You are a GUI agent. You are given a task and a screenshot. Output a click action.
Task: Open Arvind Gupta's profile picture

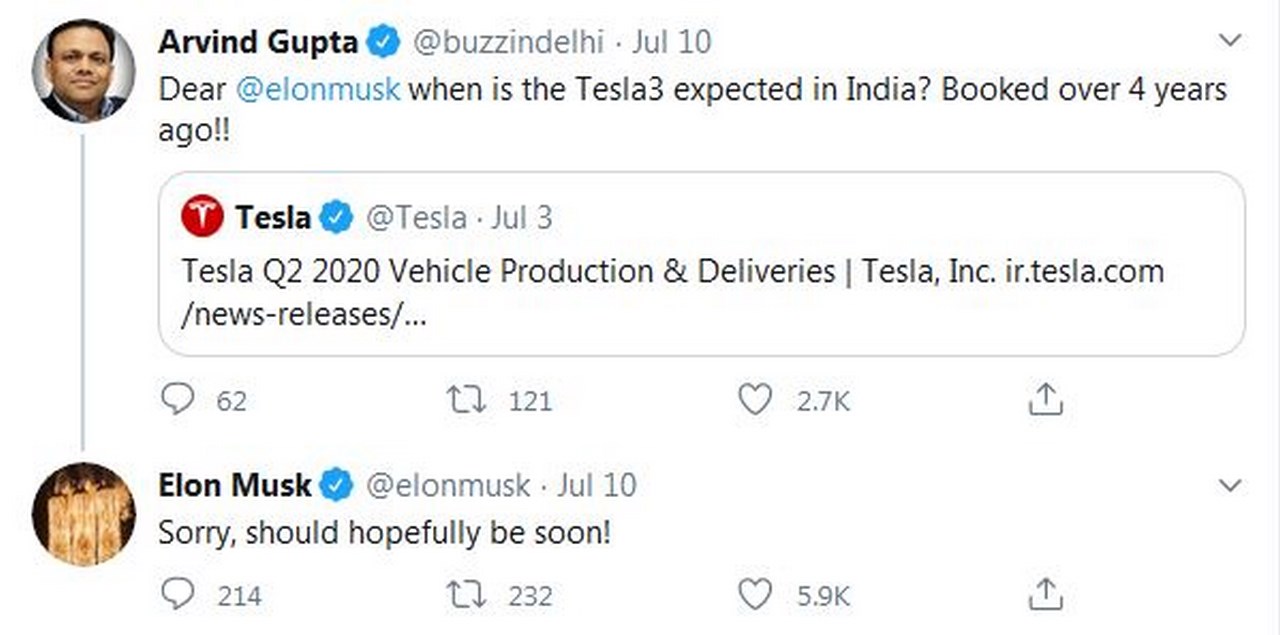(x=83, y=70)
